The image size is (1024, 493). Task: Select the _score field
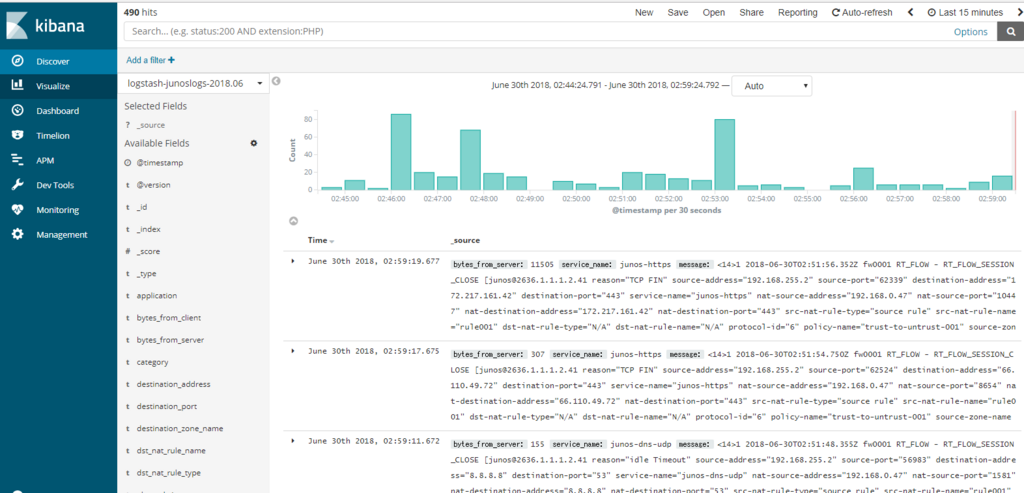(148, 251)
